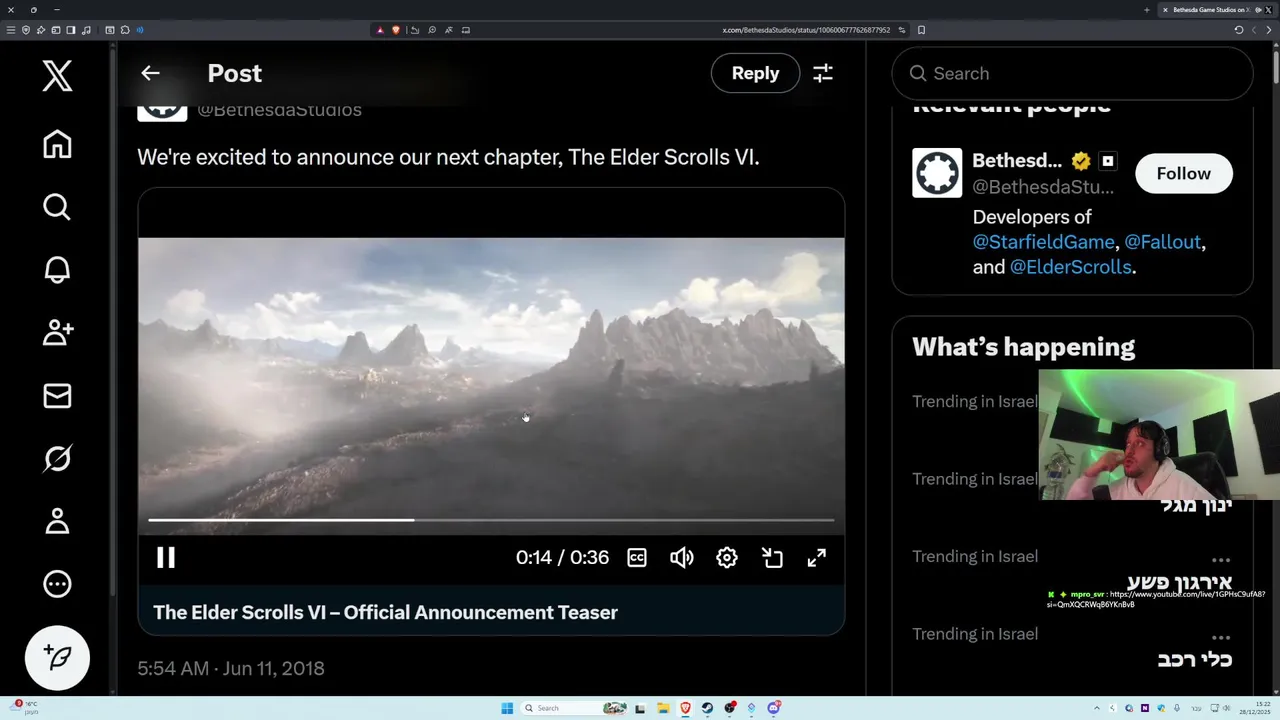Open the @StarfieldGame mention link
1280x720 pixels.
(x=1043, y=242)
